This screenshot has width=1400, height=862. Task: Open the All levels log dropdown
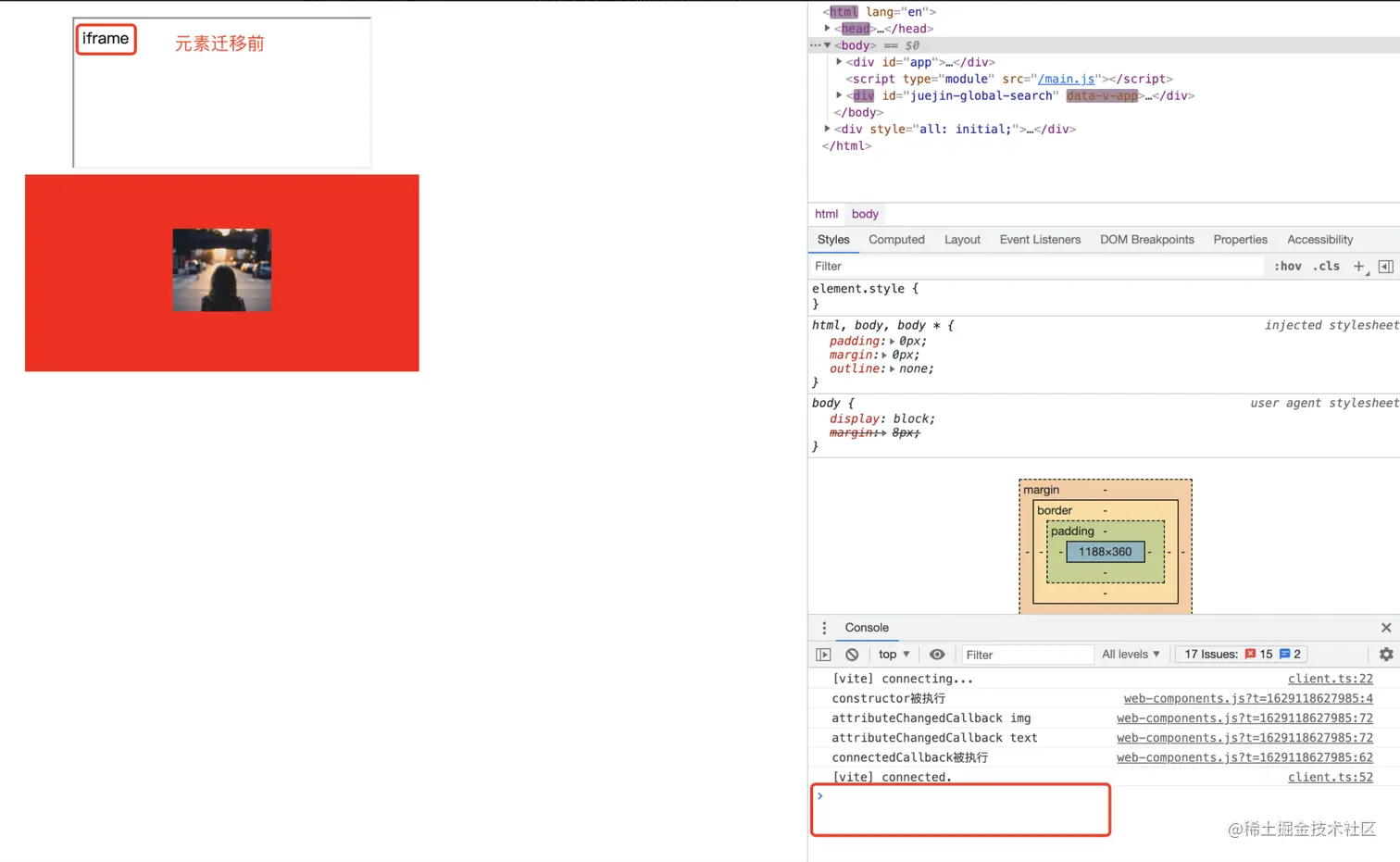coord(1131,655)
